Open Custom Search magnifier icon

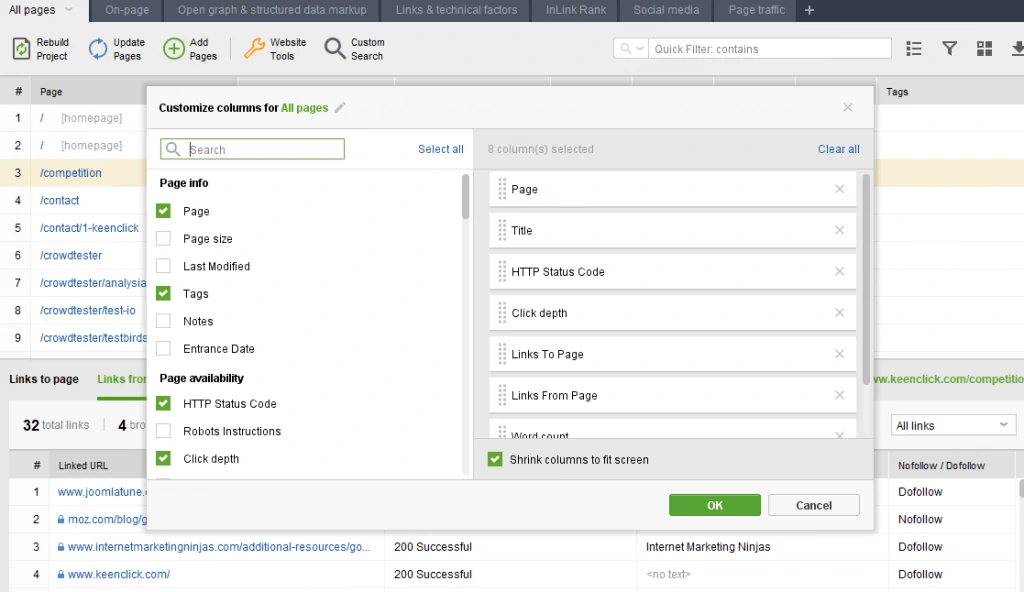click(334, 49)
